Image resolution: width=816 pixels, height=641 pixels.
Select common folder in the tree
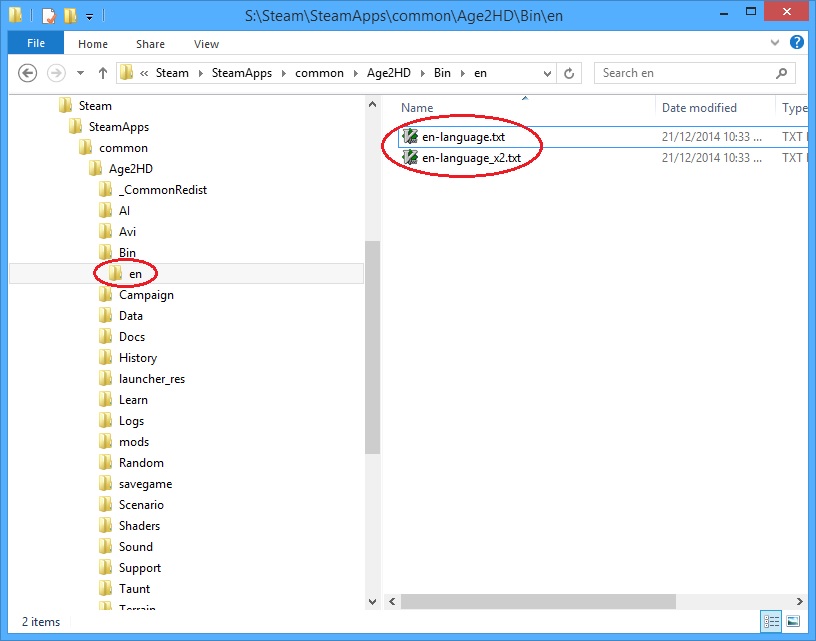tap(123, 148)
